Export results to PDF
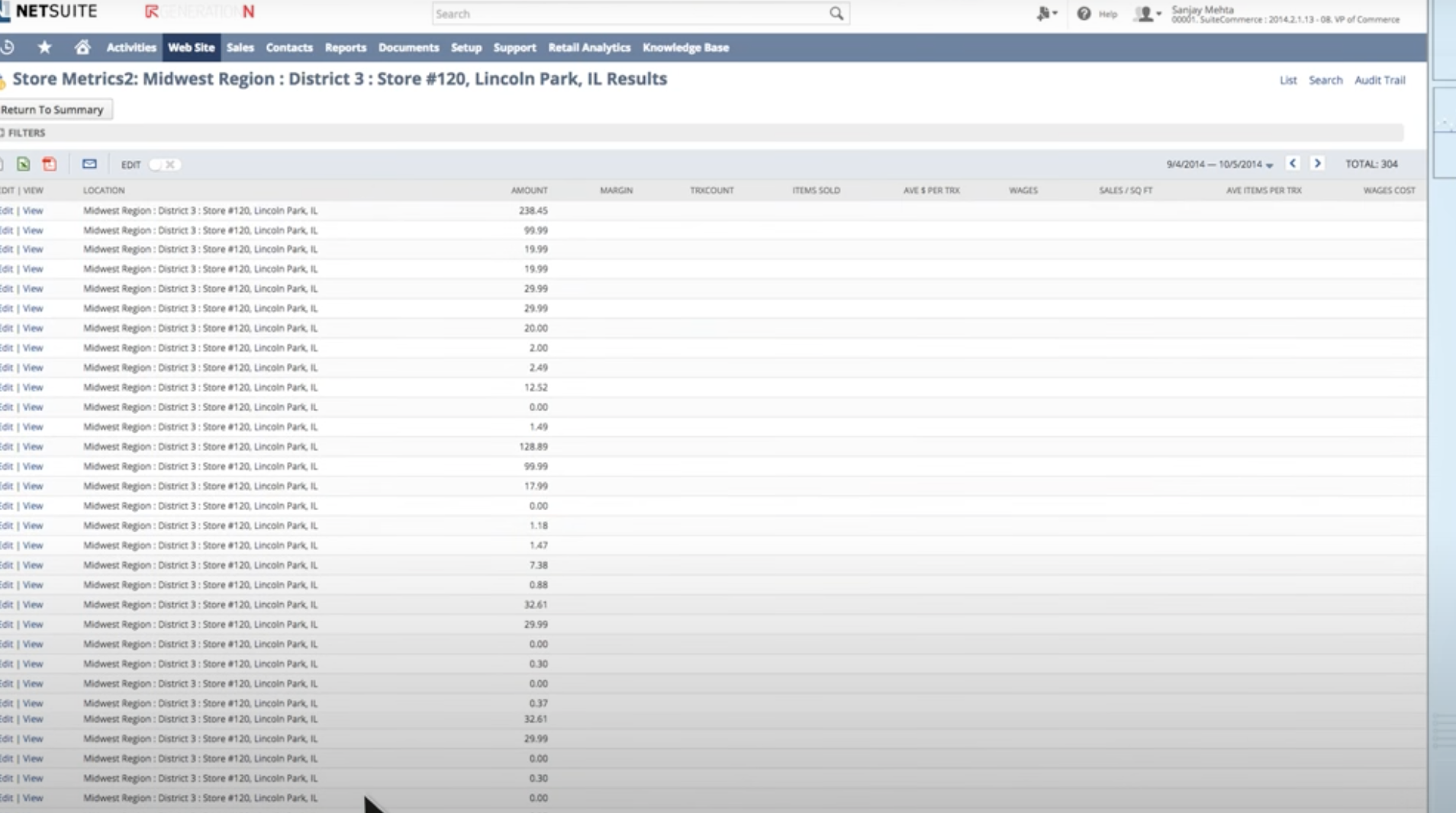Screen dimensions: 1456x813 tap(50, 164)
